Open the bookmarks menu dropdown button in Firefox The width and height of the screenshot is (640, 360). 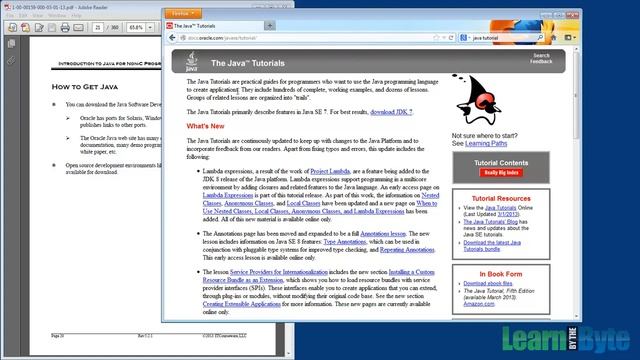(570, 38)
